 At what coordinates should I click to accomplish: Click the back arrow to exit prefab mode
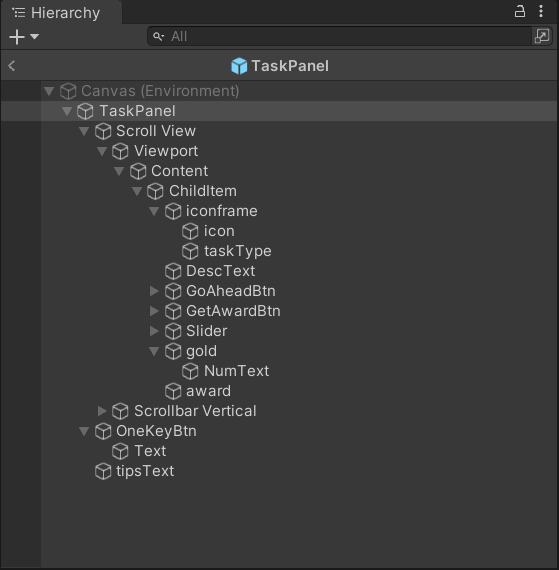click(x=12, y=66)
